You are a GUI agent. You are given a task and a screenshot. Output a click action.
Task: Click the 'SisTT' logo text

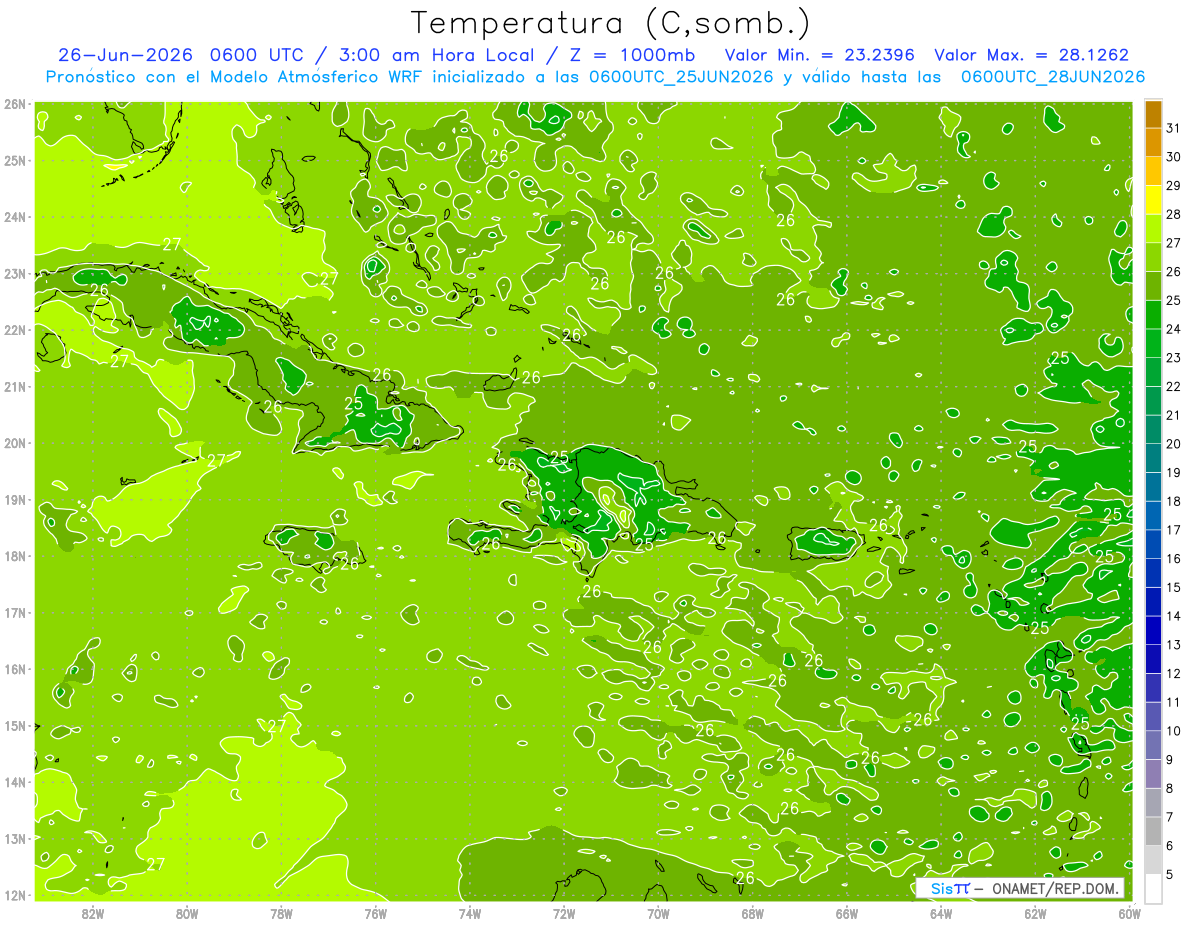pos(950,888)
